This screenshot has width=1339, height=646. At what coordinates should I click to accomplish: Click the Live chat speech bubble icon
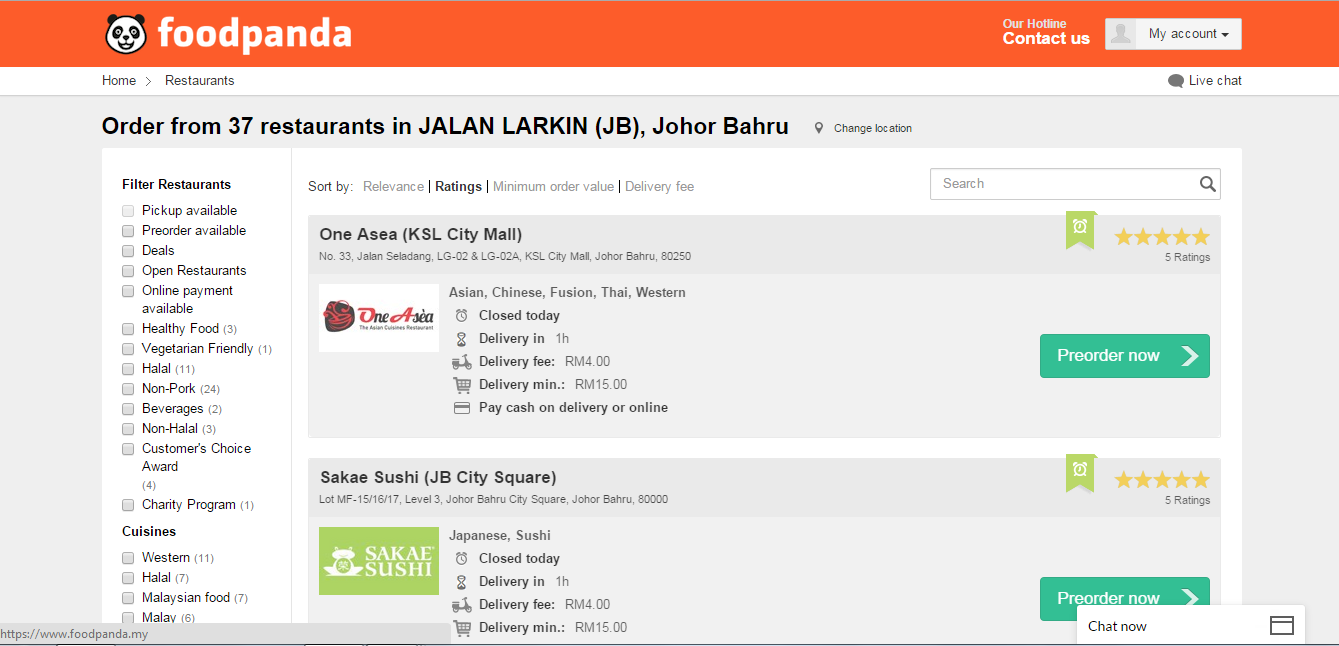1176,81
